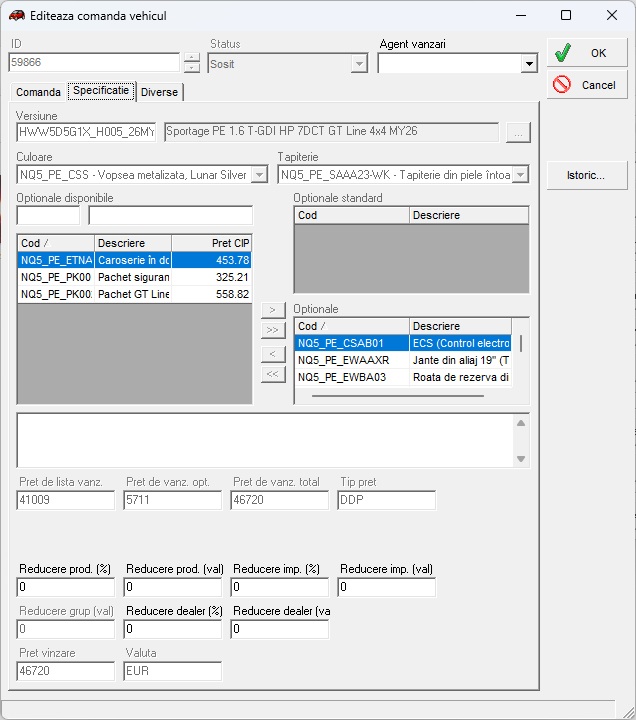Open the Agent vanzari dropdown
636x720 pixels.
pyautogui.click(x=529, y=64)
